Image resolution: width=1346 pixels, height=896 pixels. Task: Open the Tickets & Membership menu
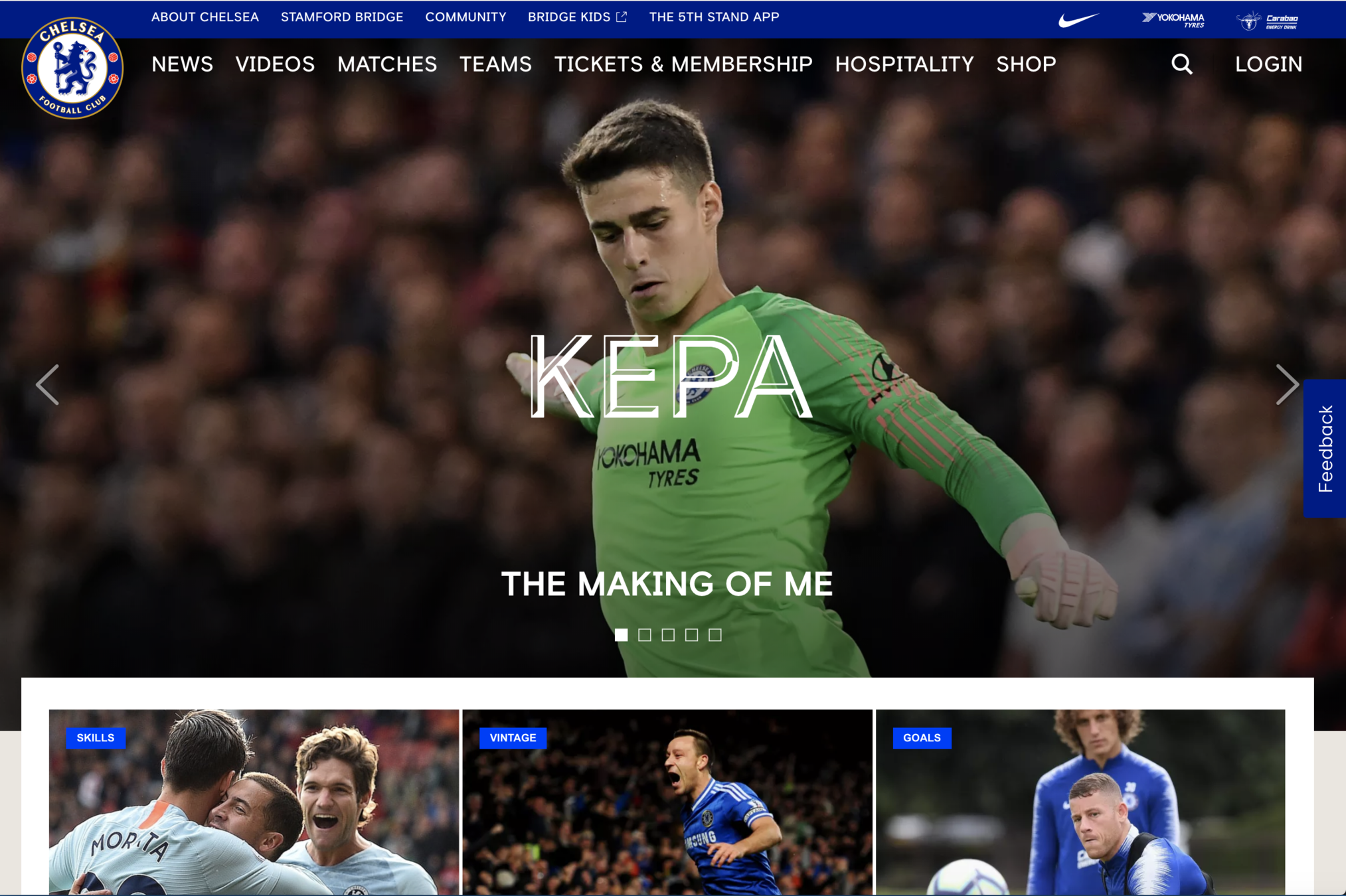pos(683,64)
